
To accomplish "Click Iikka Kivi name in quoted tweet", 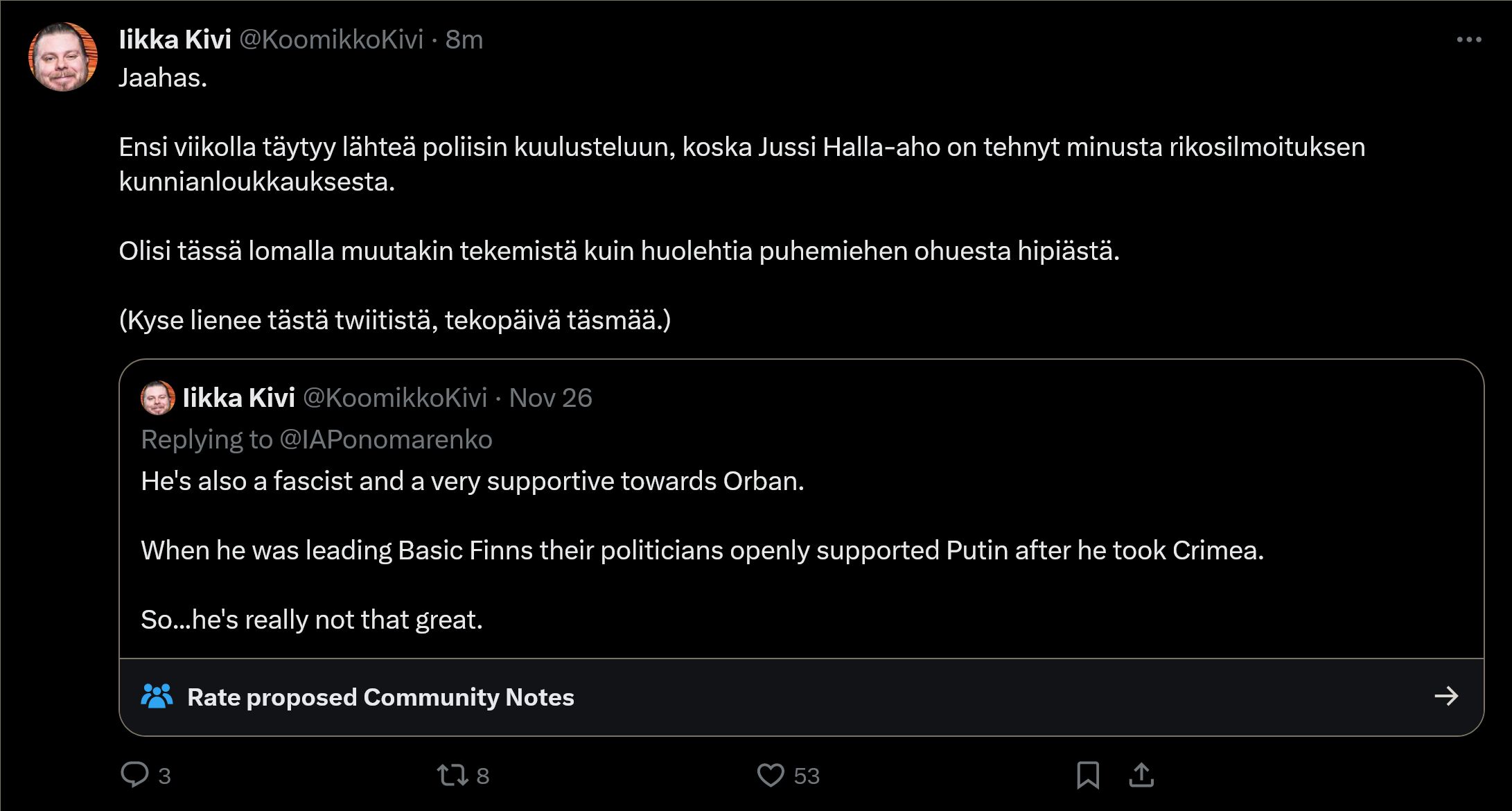I will (x=239, y=398).
